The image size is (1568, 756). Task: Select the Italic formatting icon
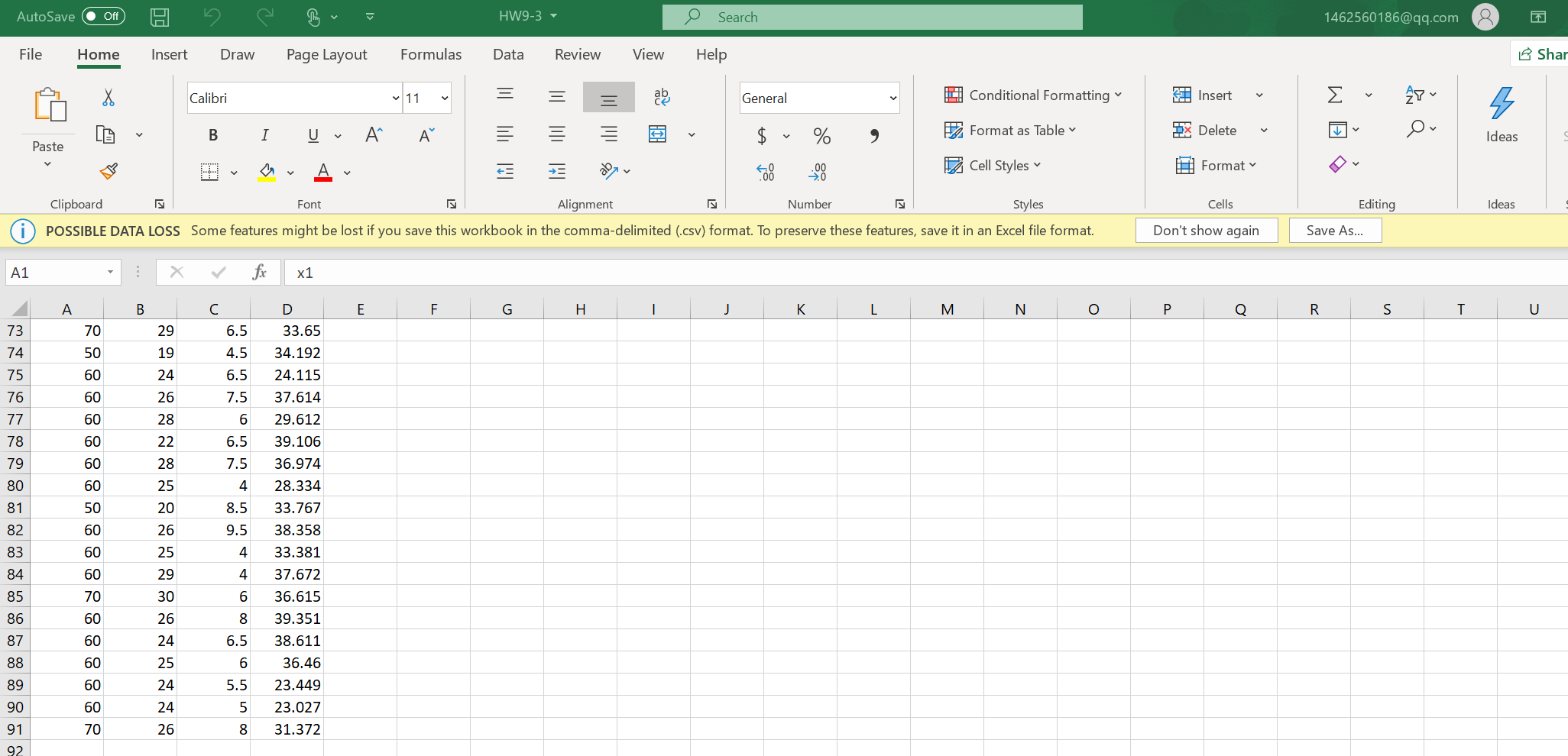[264, 135]
